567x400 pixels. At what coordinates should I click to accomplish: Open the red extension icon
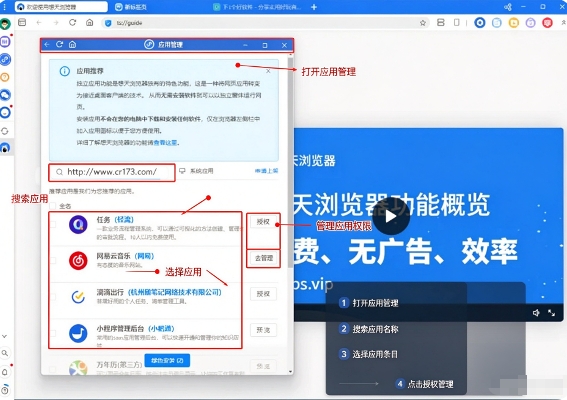547,23
